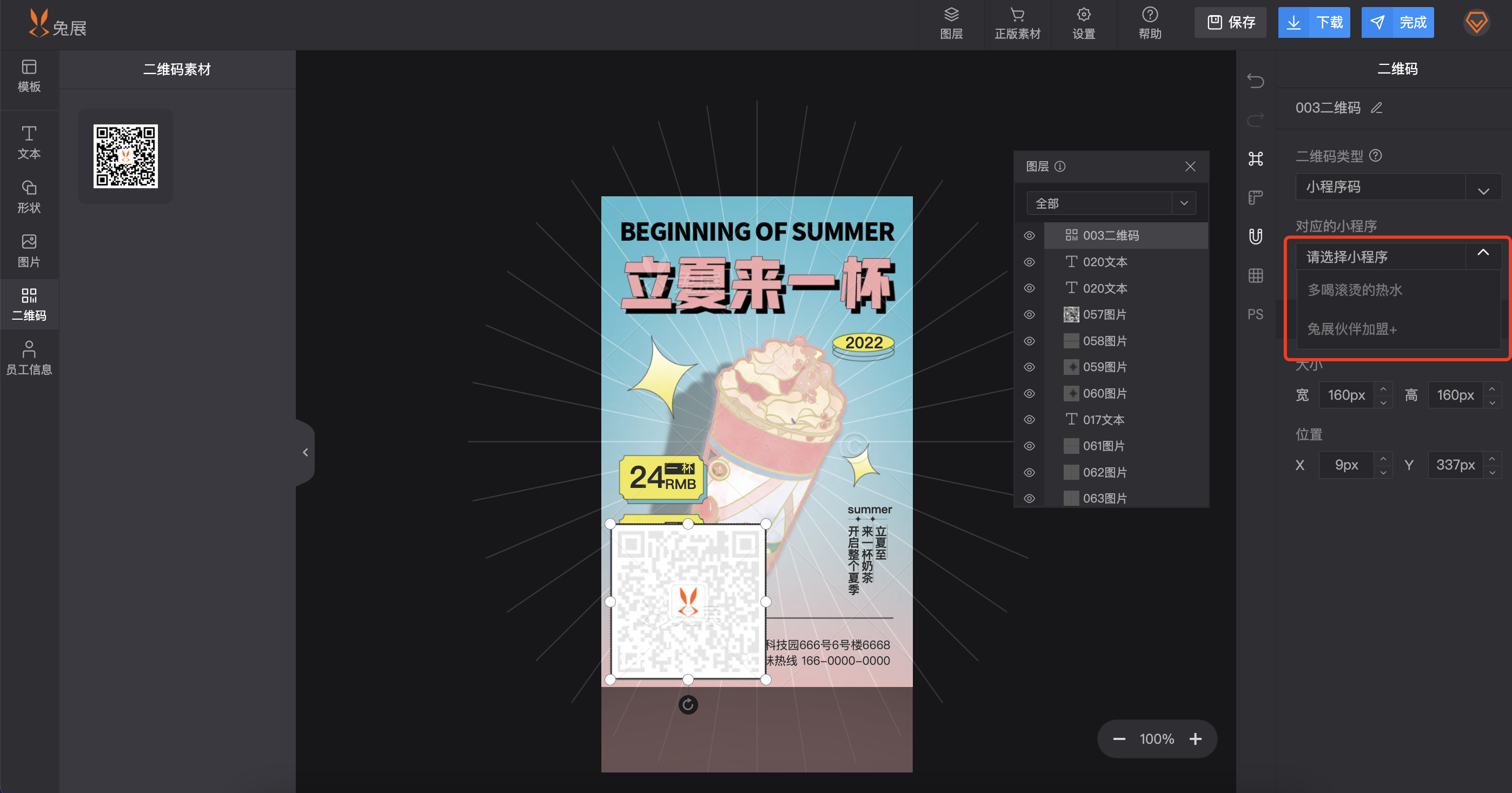Click the 保存 save button
The width and height of the screenshot is (1512, 793).
[x=1230, y=22]
